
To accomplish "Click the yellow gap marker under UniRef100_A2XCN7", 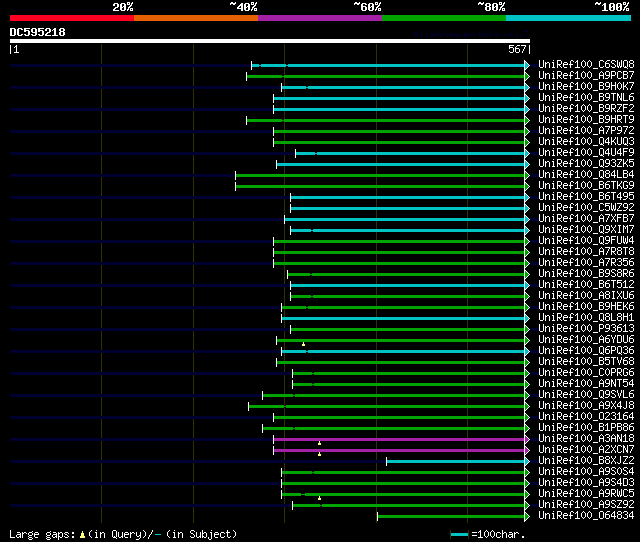I will [320, 454].
